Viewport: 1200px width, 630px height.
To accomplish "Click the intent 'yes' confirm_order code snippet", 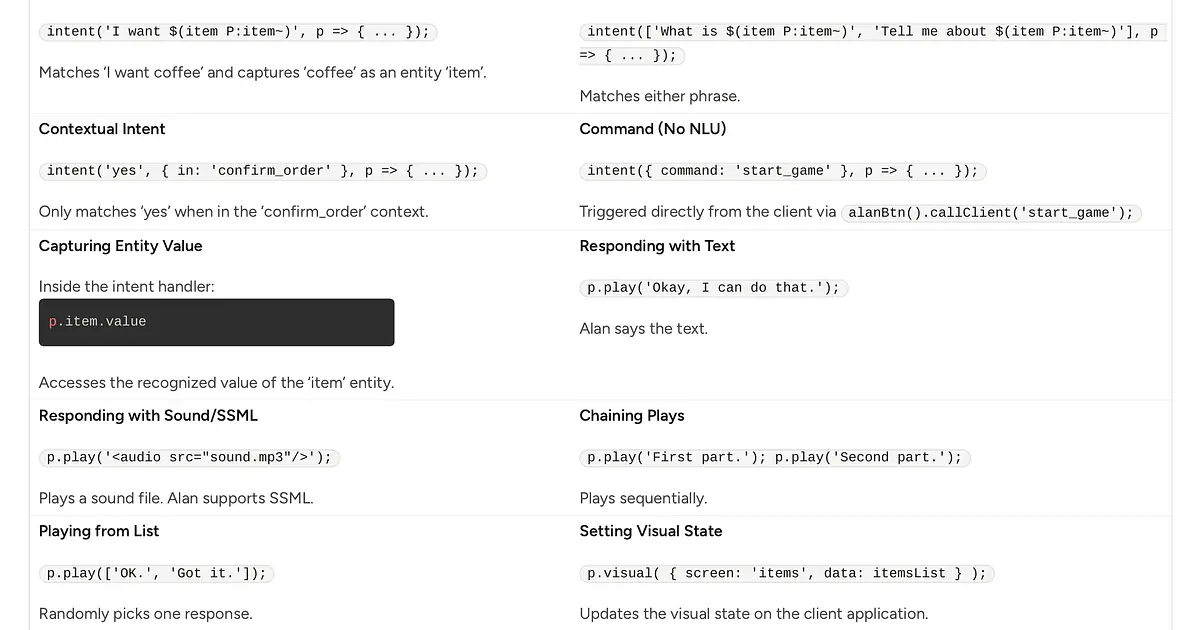I will click(x=262, y=171).
